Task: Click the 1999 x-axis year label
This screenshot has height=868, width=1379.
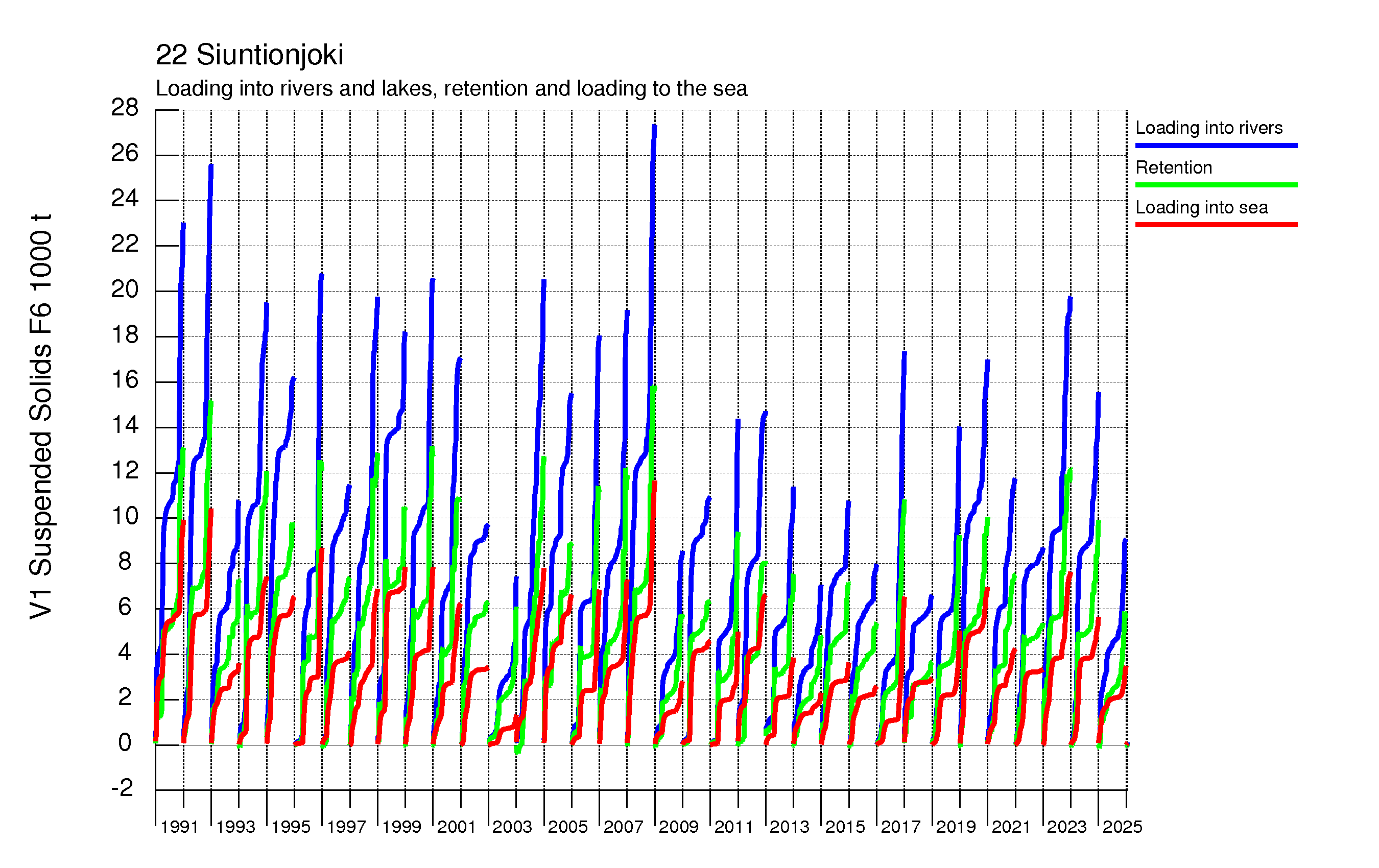Action: tap(401, 827)
